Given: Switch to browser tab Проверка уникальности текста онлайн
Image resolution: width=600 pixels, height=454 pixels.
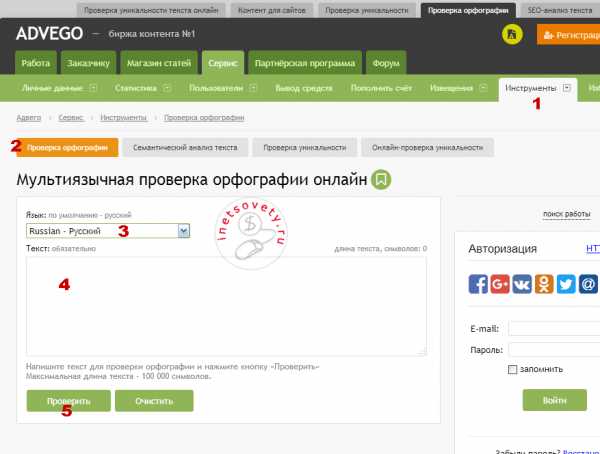Looking at the screenshot, I should (151, 10).
